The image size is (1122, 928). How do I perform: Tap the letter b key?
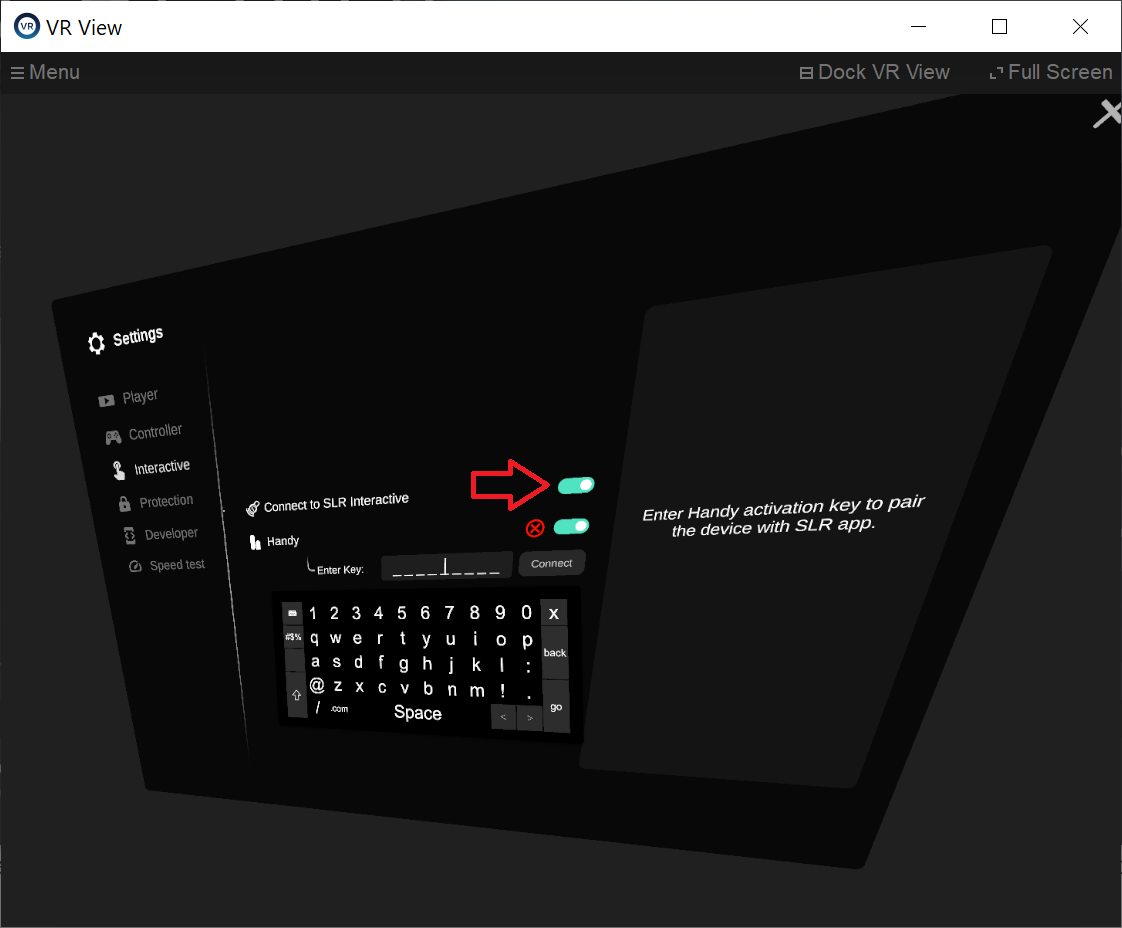point(428,688)
